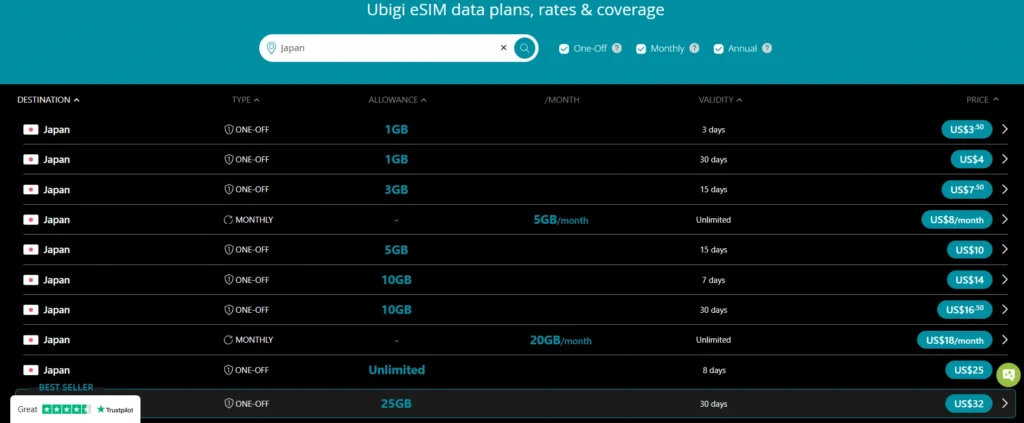1024x423 pixels.
Task: Choose the US$10 price button
Action: pyautogui.click(x=969, y=249)
